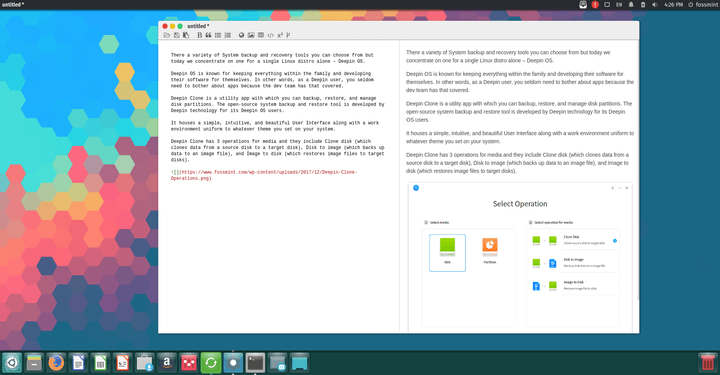
Task: Open the volume indicator in top panel
Action: [655, 5]
